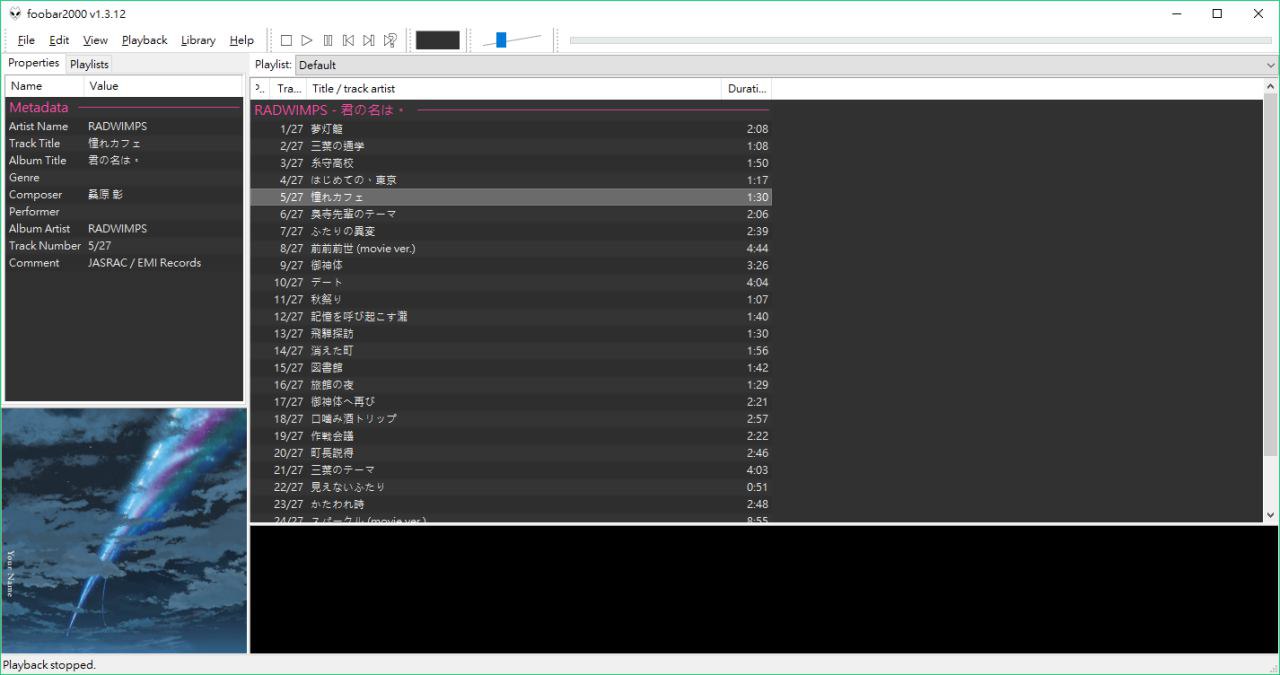The image size is (1280, 675).
Task: Select track 13/27 in playlist
Action: click(511, 333)
